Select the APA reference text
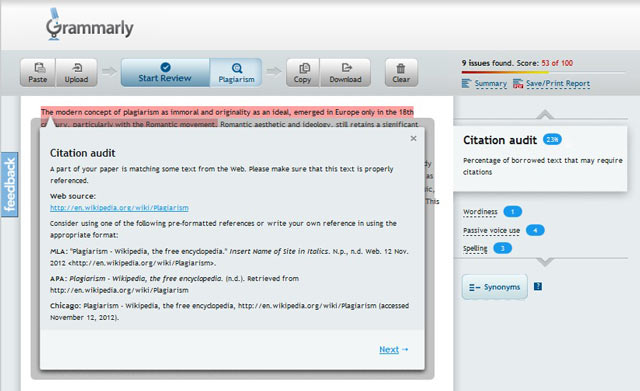This screenshot has width=640, height=391. click(174, 284)
